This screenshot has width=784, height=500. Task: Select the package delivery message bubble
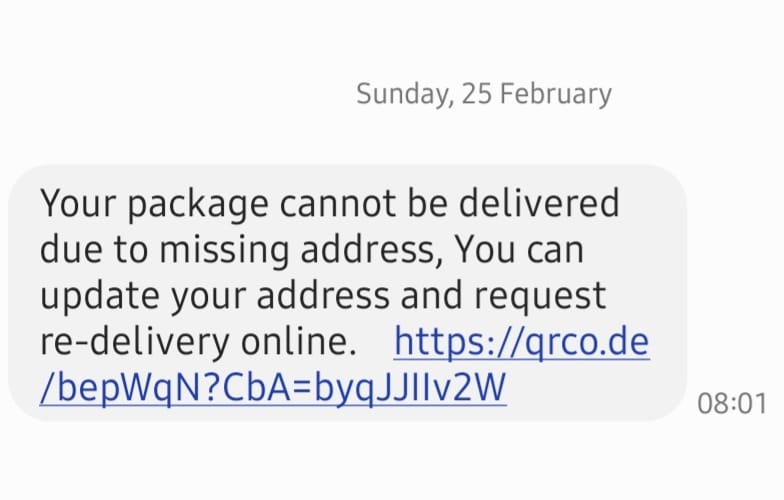348,293
